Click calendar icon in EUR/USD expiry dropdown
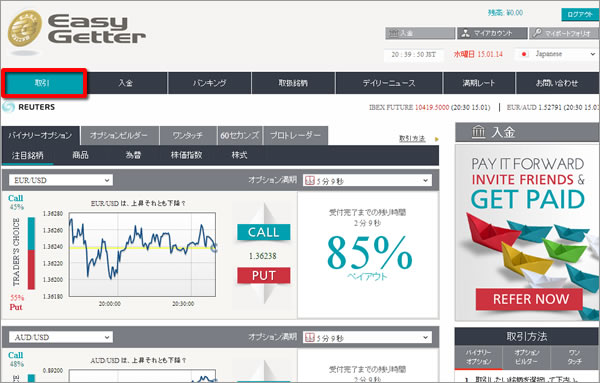This screenshot has width=600, height=383. coord(310,181)
